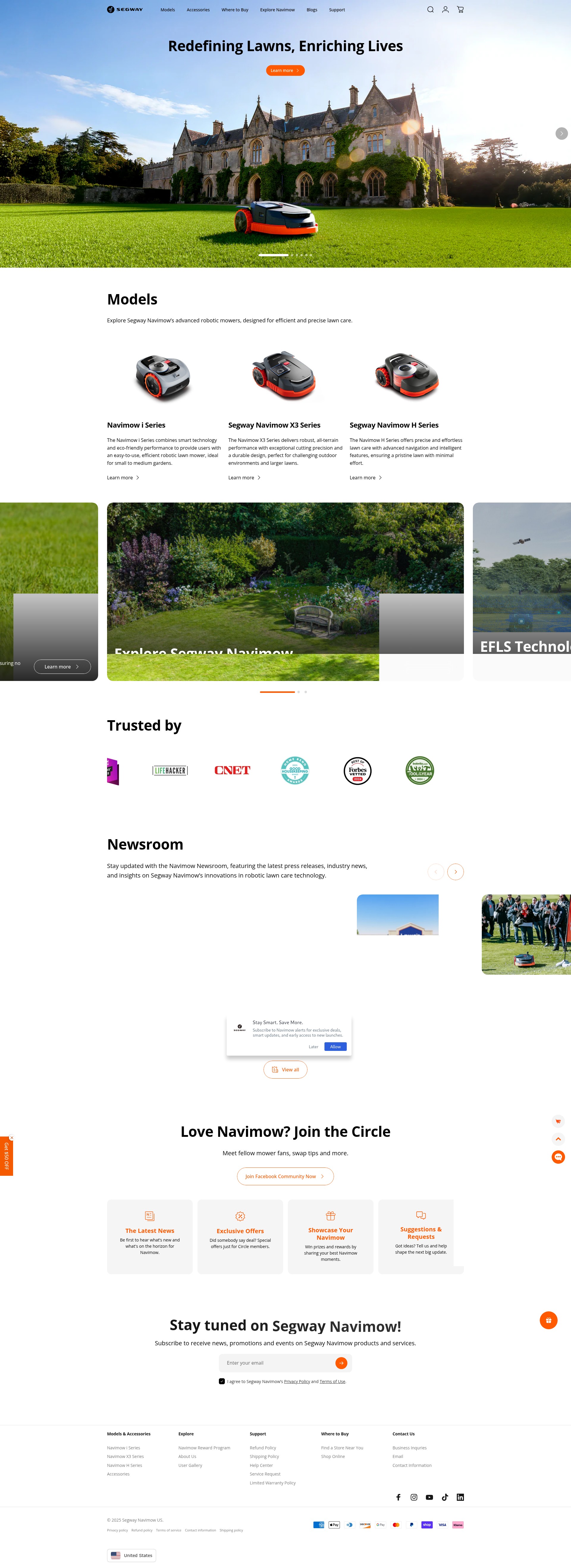Click the Showcase Your Navimow gift icon
571x1568 pixels.
pos(330,1216)
